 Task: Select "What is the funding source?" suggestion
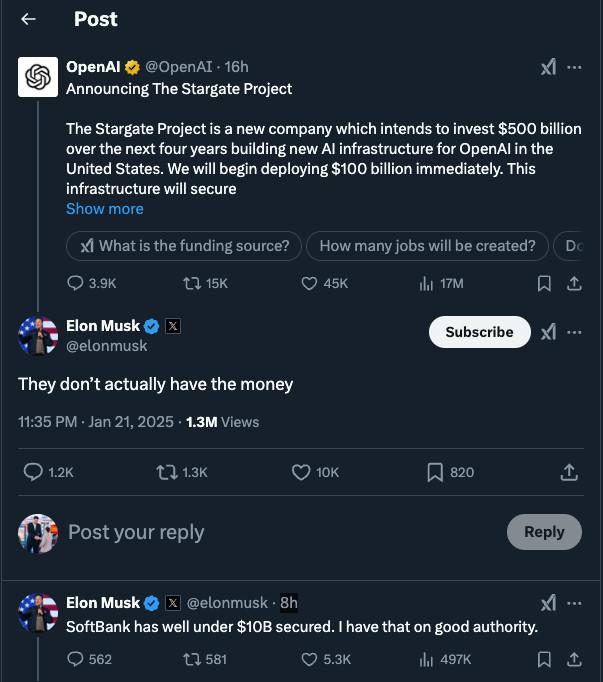184,245
